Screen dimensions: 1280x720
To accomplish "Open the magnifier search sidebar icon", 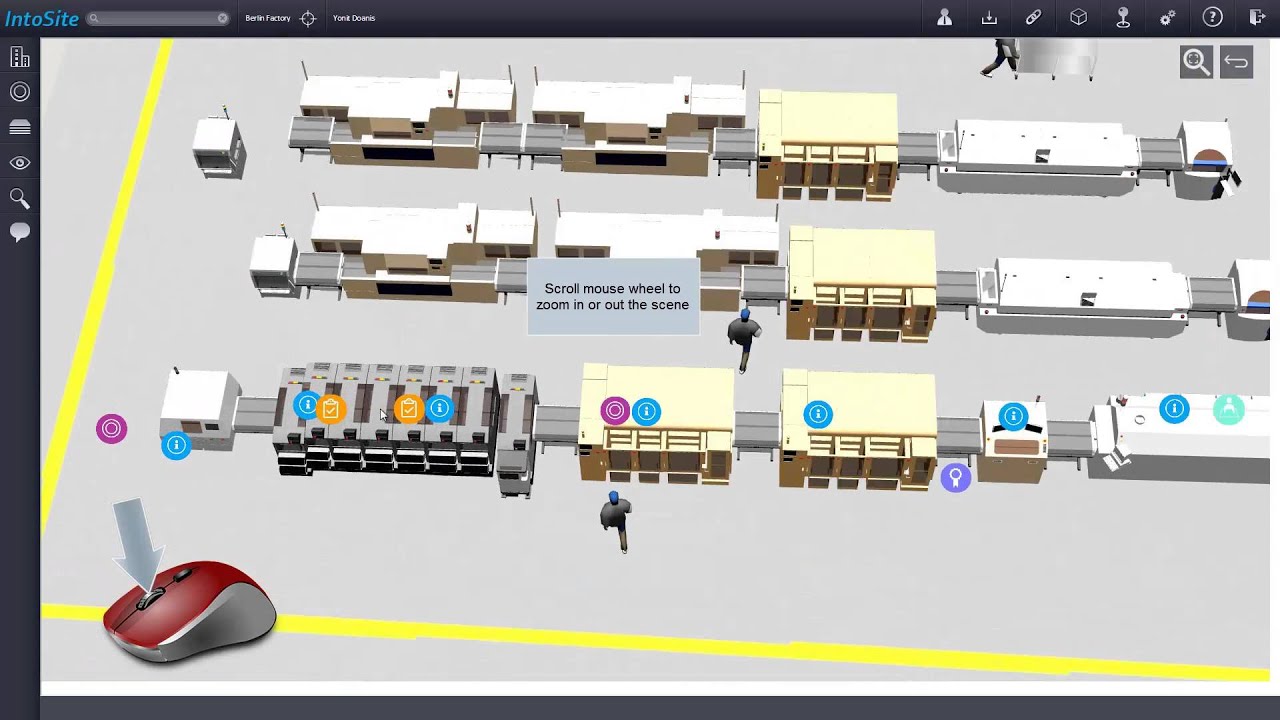I will tap(19, 198).
